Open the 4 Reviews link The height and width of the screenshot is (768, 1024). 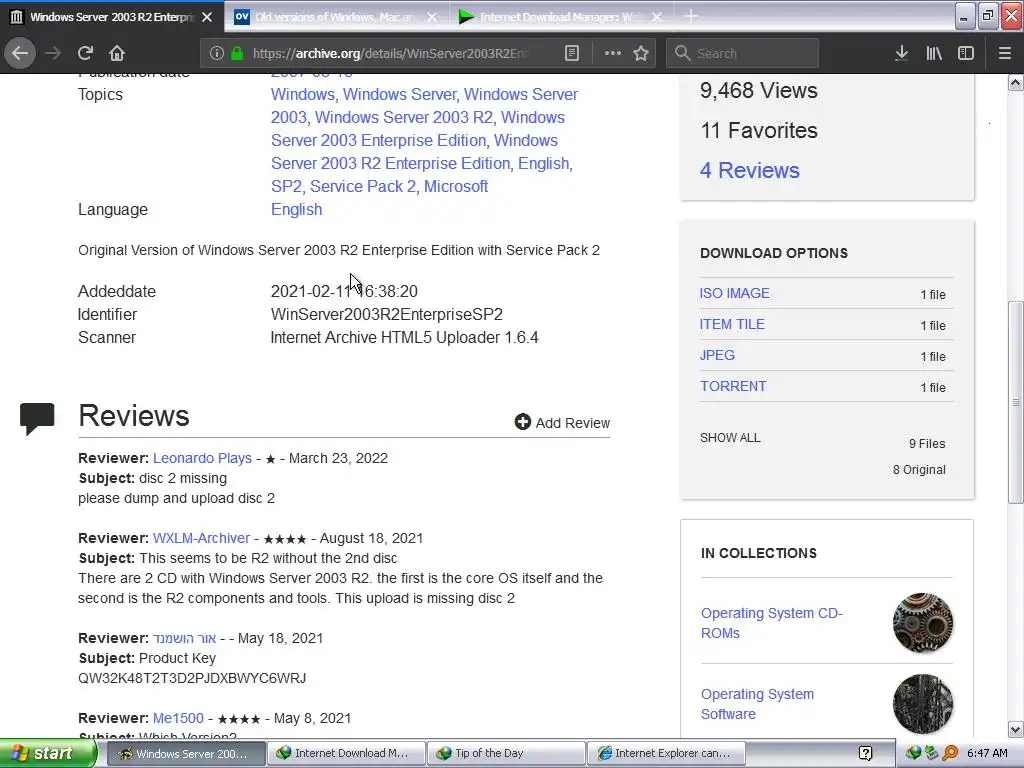[x=750, y=170]
